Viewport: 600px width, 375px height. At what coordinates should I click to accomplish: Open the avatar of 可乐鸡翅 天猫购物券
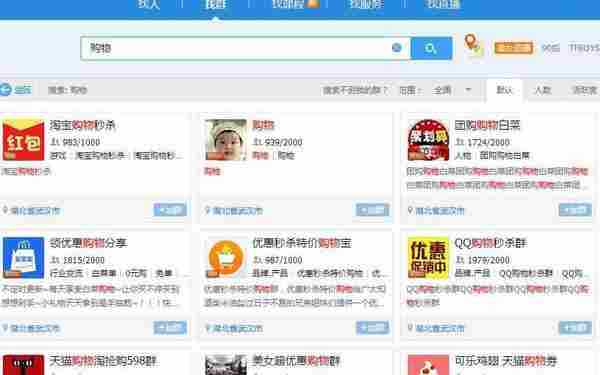click(x=428, y=365)
